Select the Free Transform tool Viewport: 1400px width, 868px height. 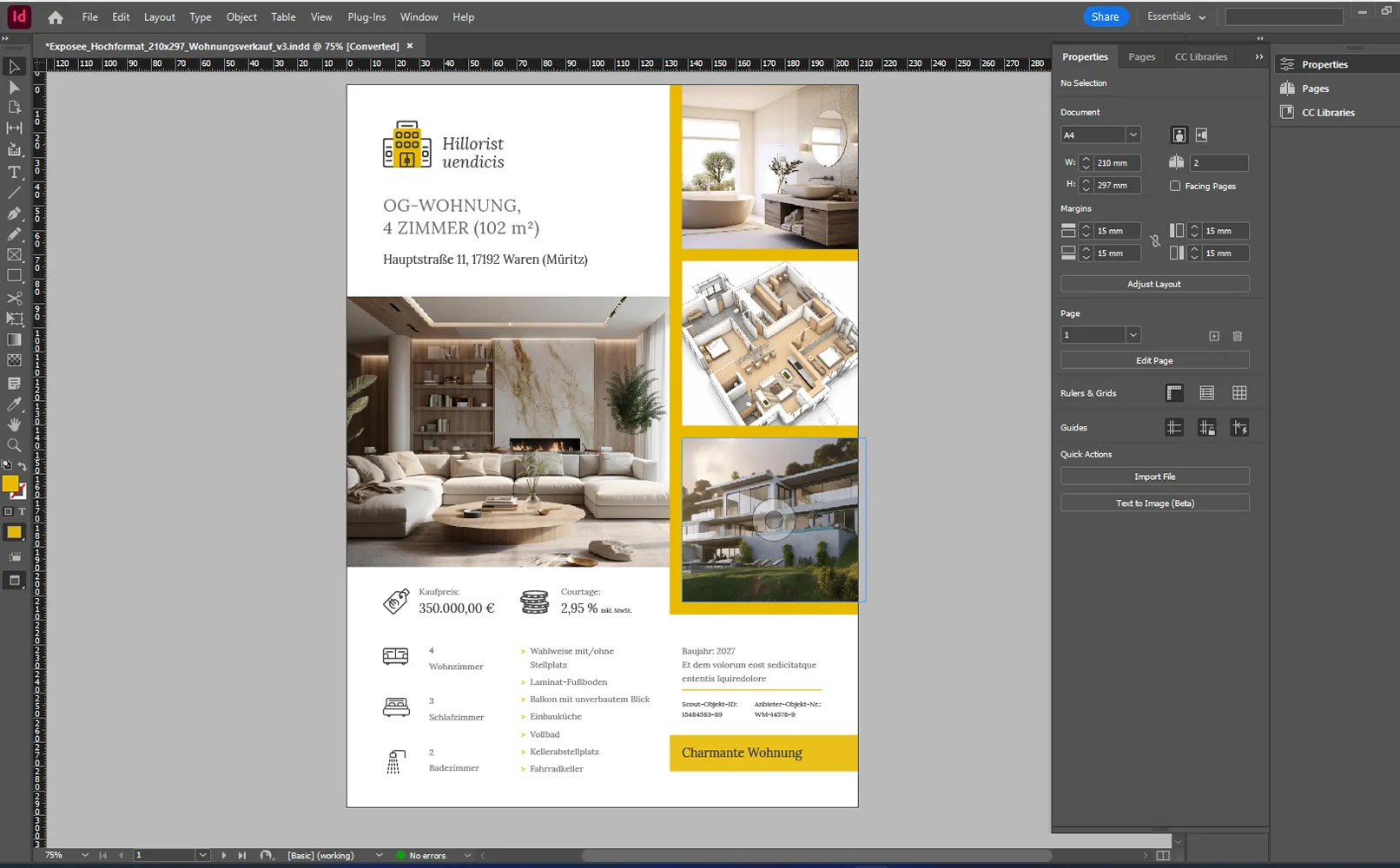tap(14, 319)
